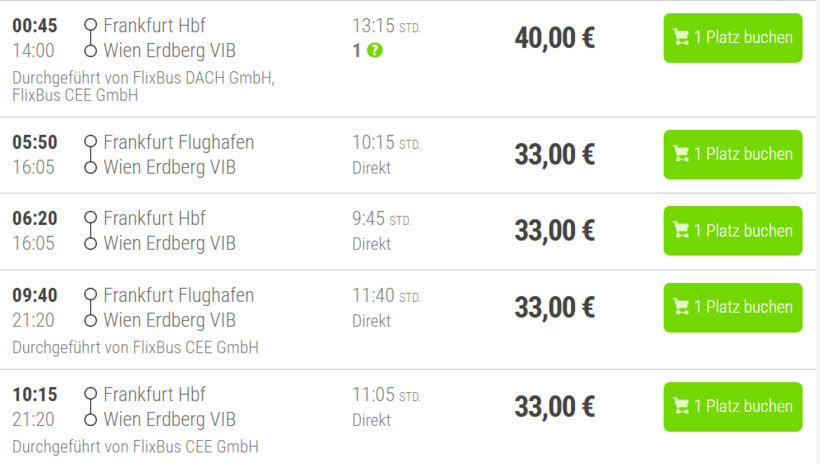Click cart icon for 09:40 trip

[x=681, y=308]
